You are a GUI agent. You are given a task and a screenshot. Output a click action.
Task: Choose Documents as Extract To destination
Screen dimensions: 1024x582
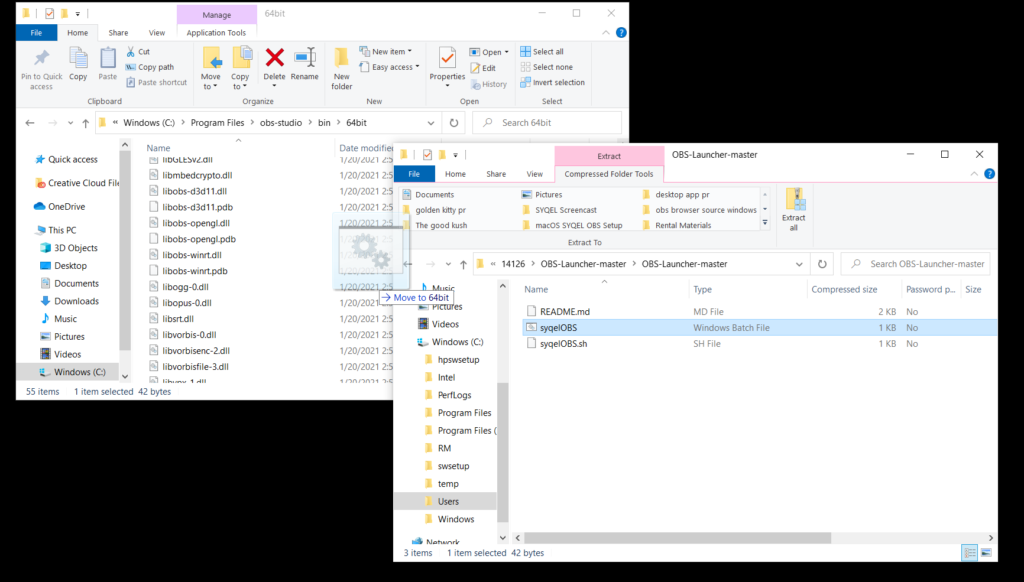[428, 195]
